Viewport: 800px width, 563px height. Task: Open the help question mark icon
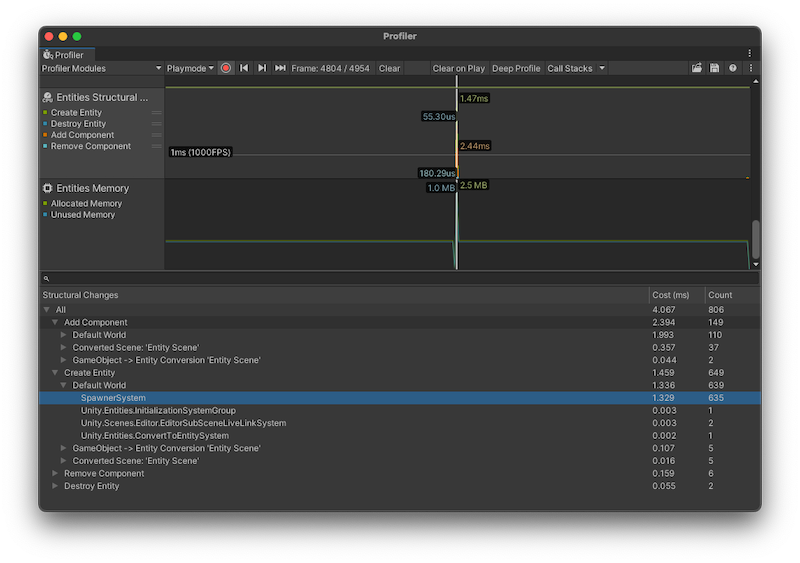click(733, 68)
